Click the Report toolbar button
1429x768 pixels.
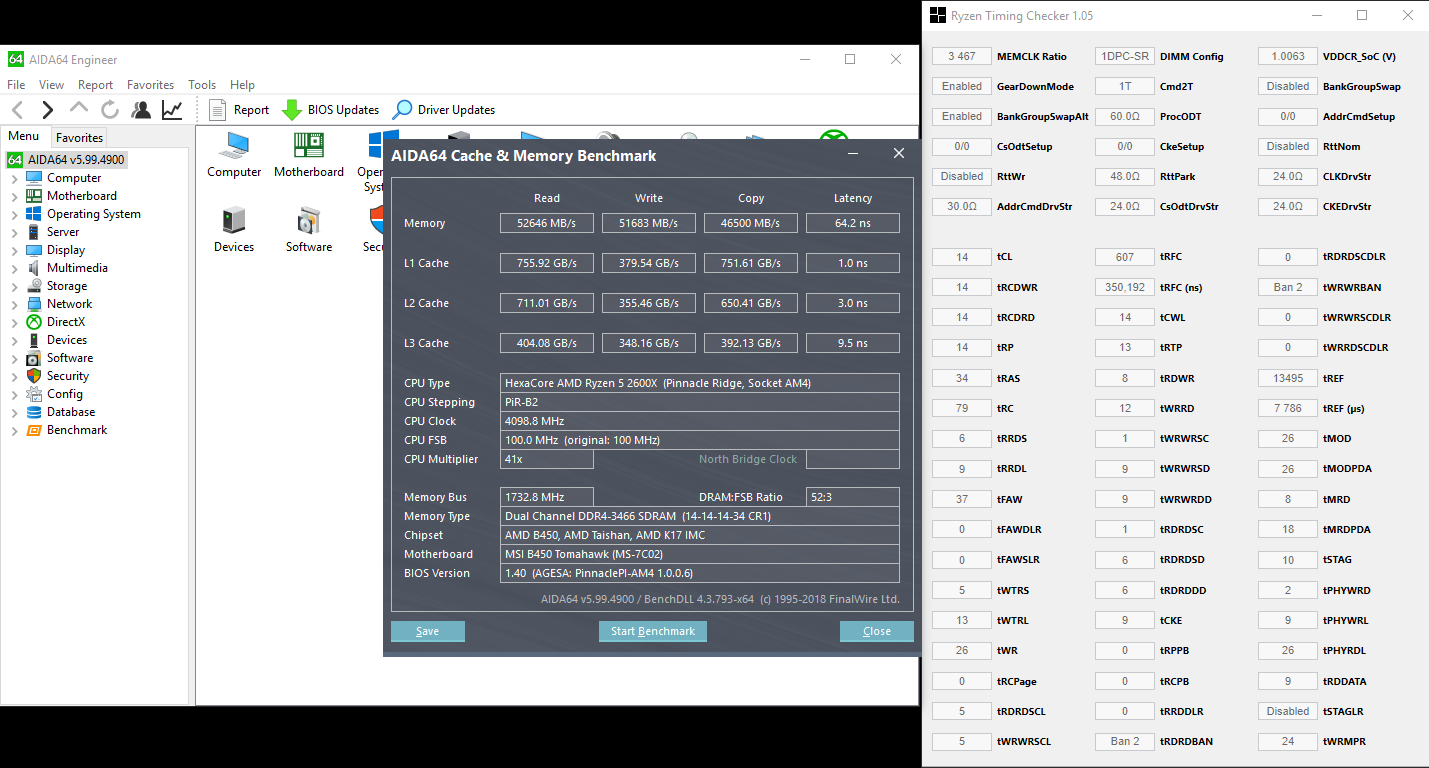click(x=240, y=110)
